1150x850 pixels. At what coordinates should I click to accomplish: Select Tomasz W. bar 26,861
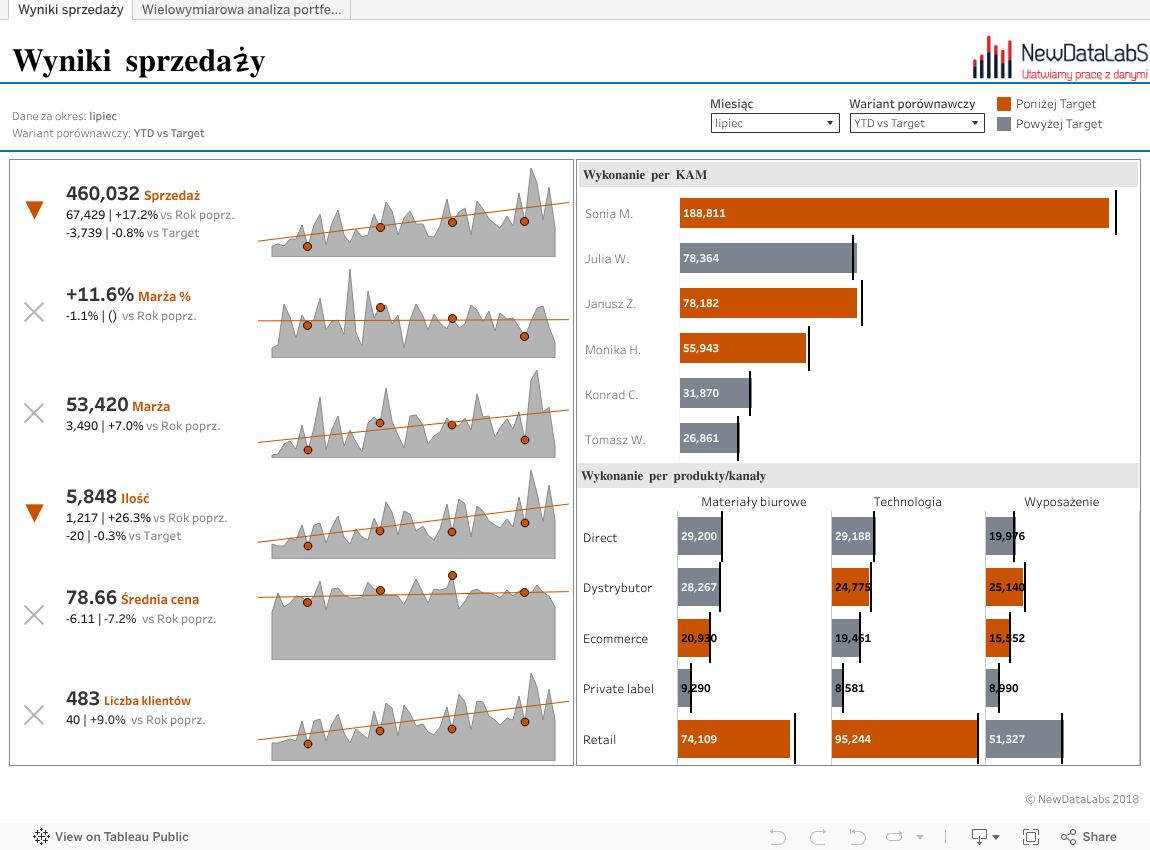tap(709, 438)
